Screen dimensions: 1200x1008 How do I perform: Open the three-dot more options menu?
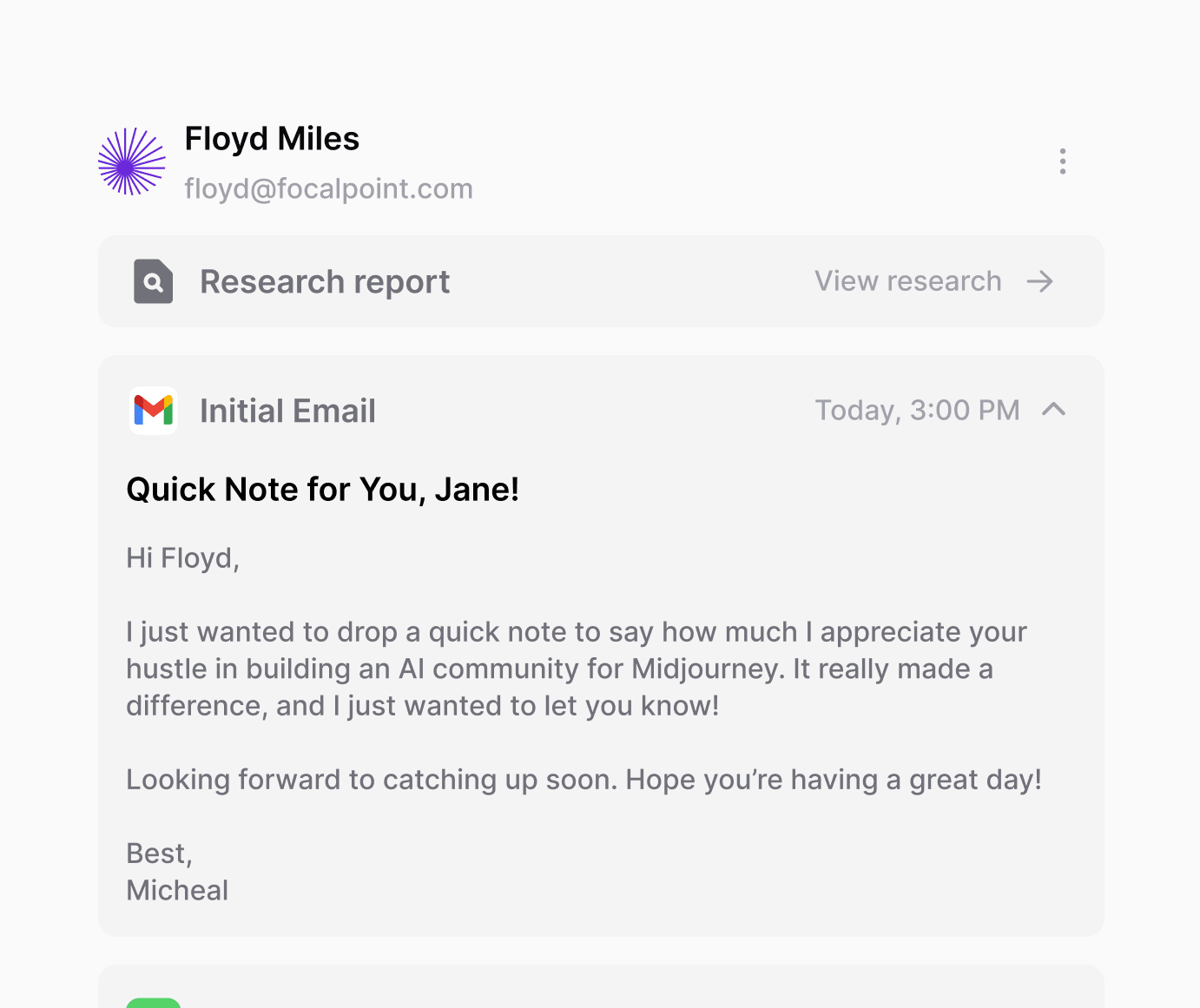[1062, 161]
